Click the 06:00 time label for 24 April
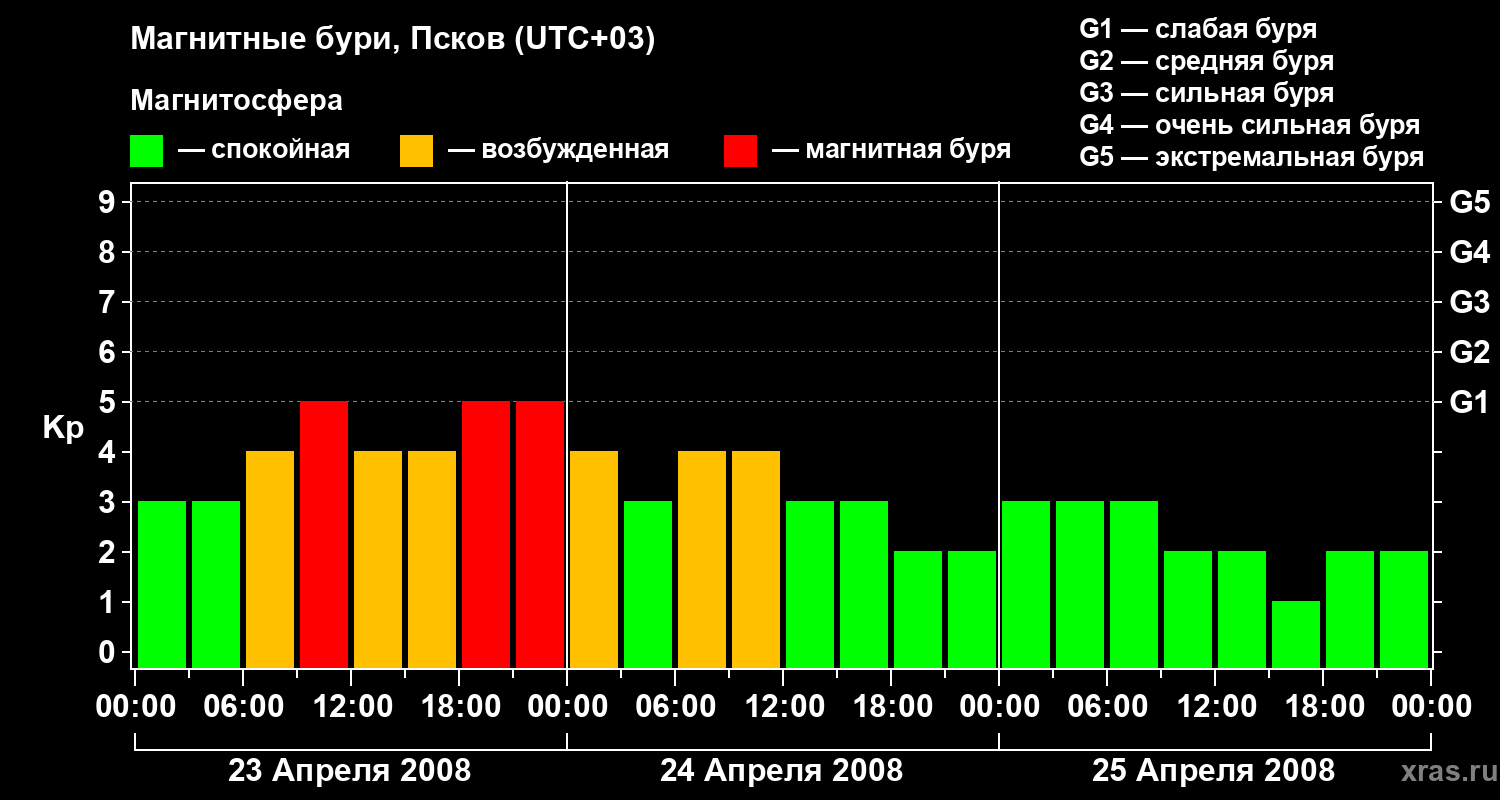The height and width of the screenshot is (800, 1500). tap(675, 707)
